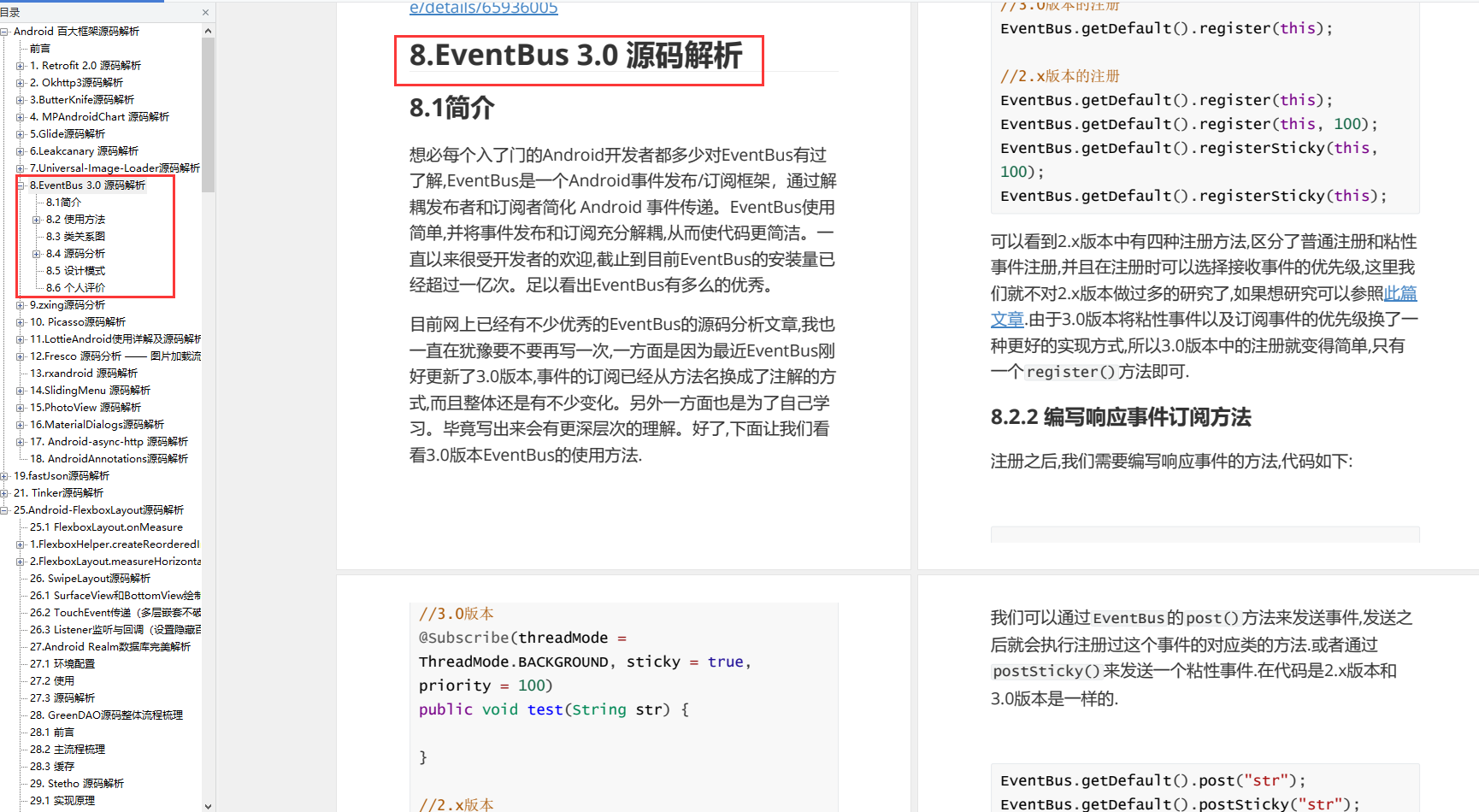Expand the 17. Android-async-http node

click(x=21, y=442)
